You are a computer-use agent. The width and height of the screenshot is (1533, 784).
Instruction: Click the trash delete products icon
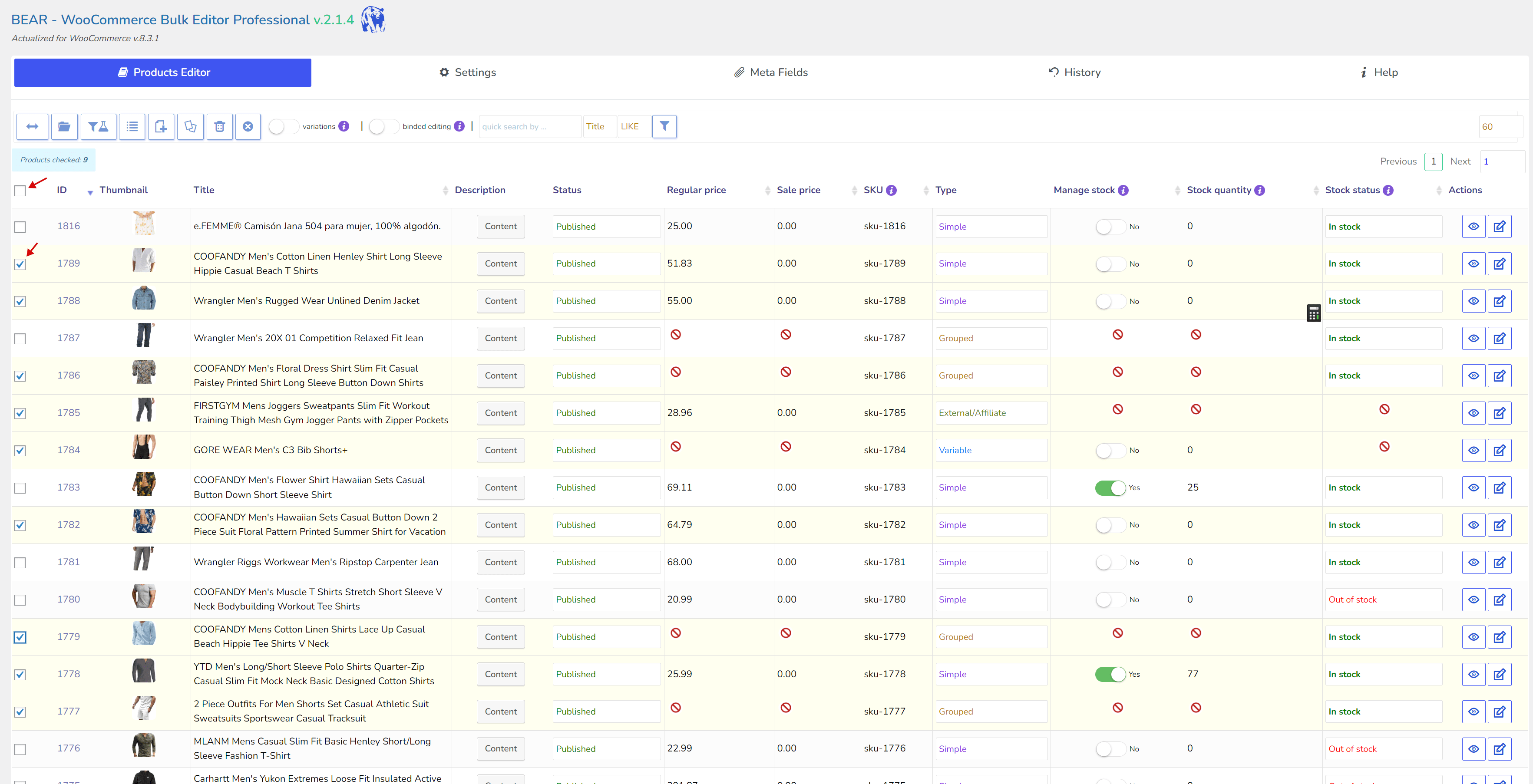click(x=220, y=126)
